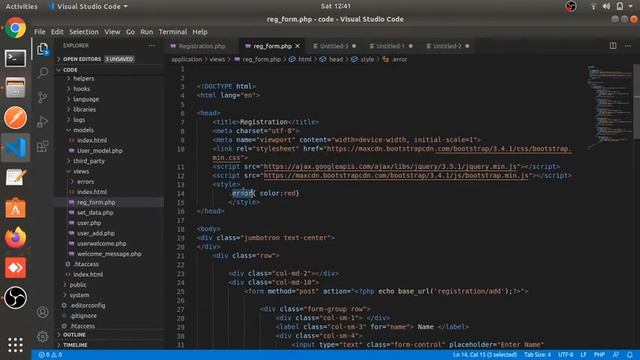Click the notifications bell in status bar
The height and width of the screenshot is (360, 640).
click(630, 355)
